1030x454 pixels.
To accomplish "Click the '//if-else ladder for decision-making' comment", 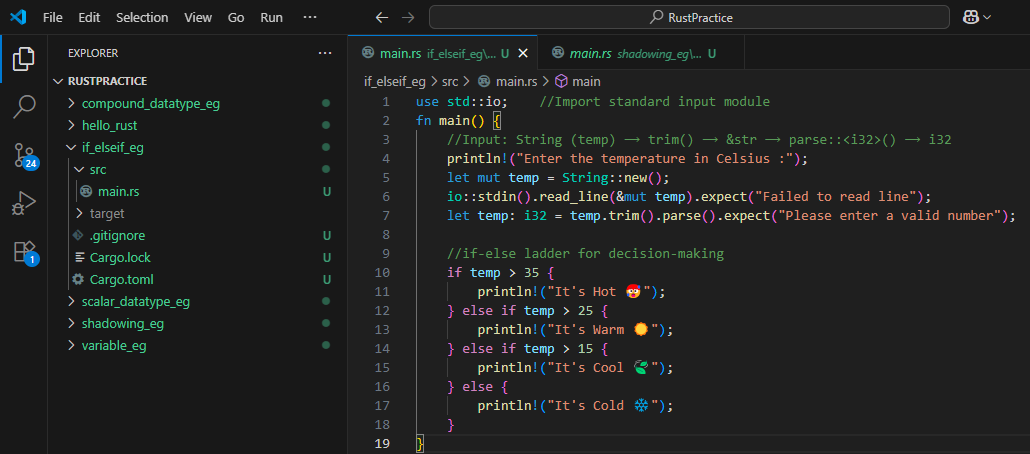I will pyautogui.click(x=585, y=254).
